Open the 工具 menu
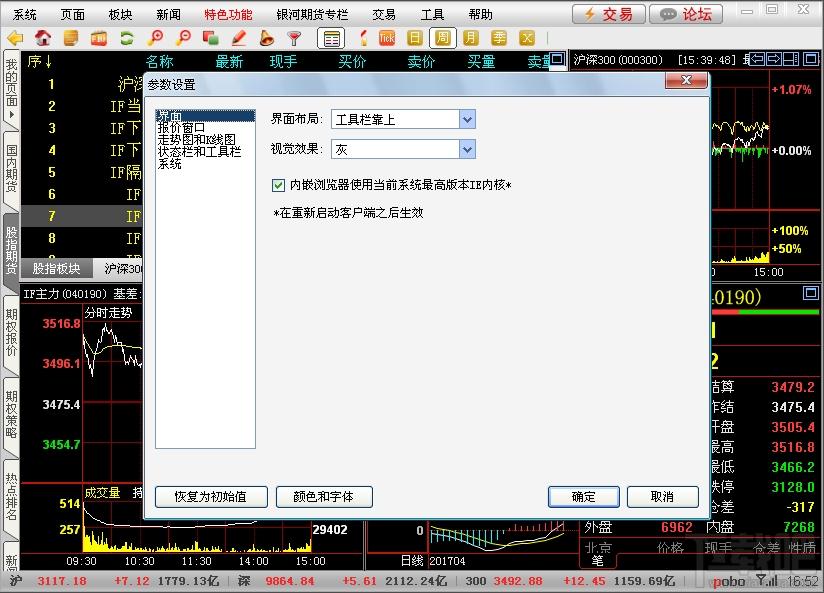This screenshot has width=824, height=593. pos(432,15)
